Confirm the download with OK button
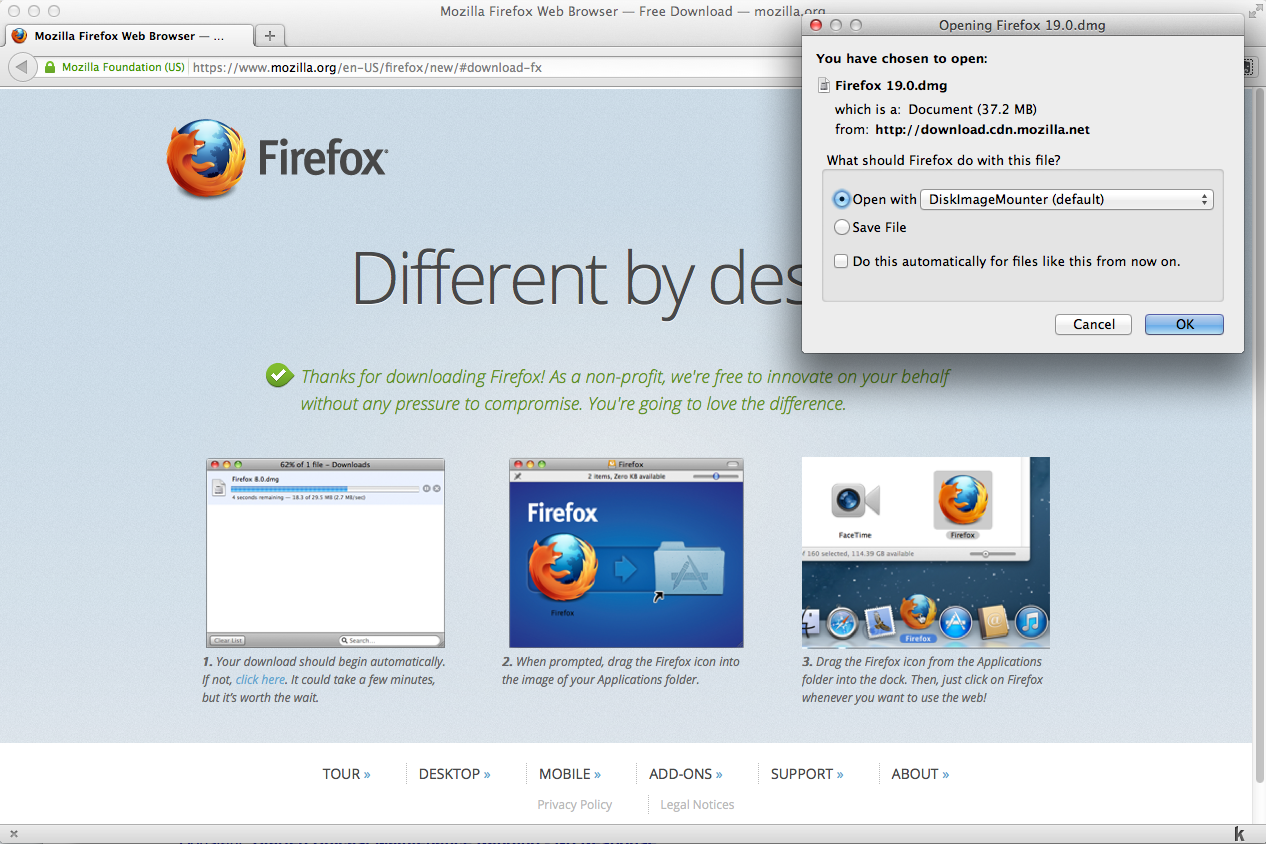This screenshot has width=1266, height=844. (1184, 324)
